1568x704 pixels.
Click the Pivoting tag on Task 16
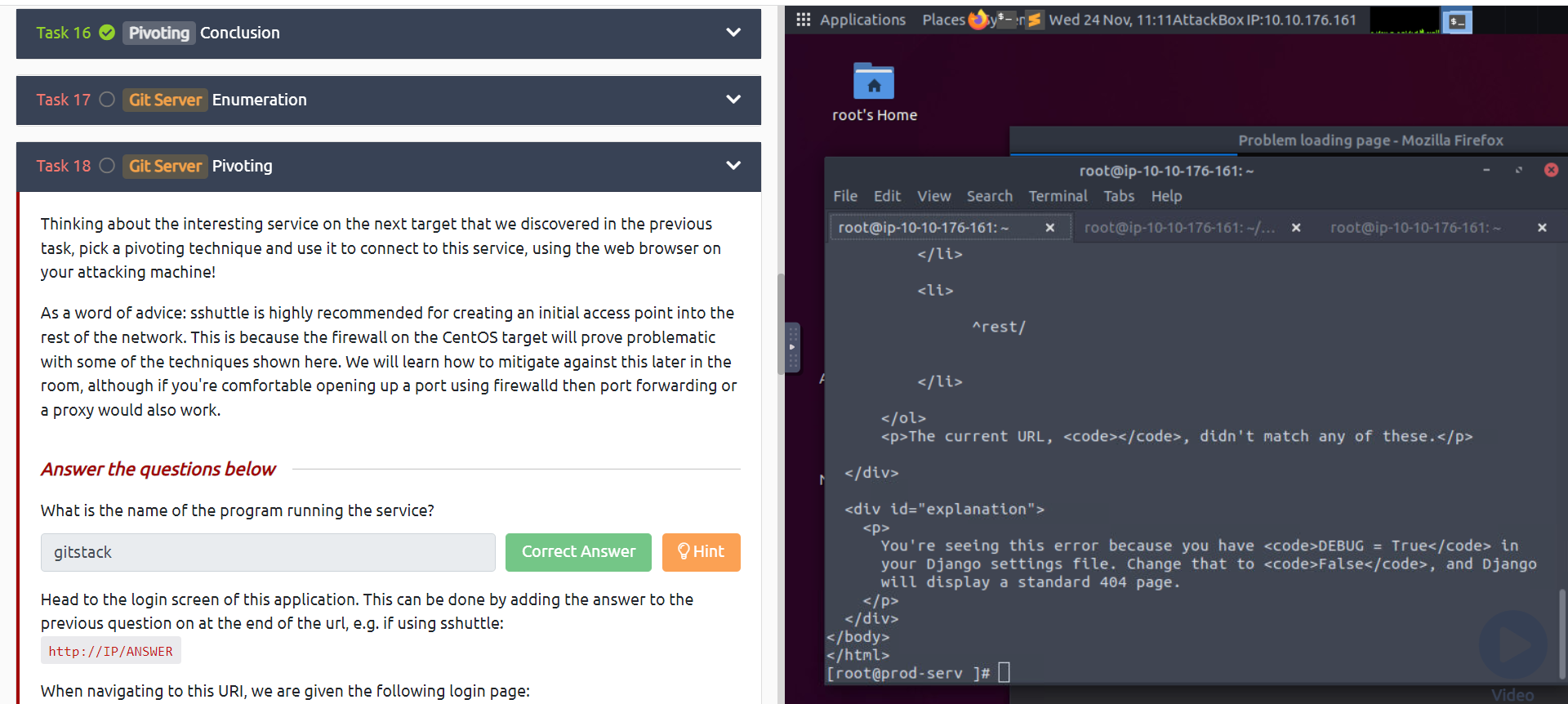[159, 33]
